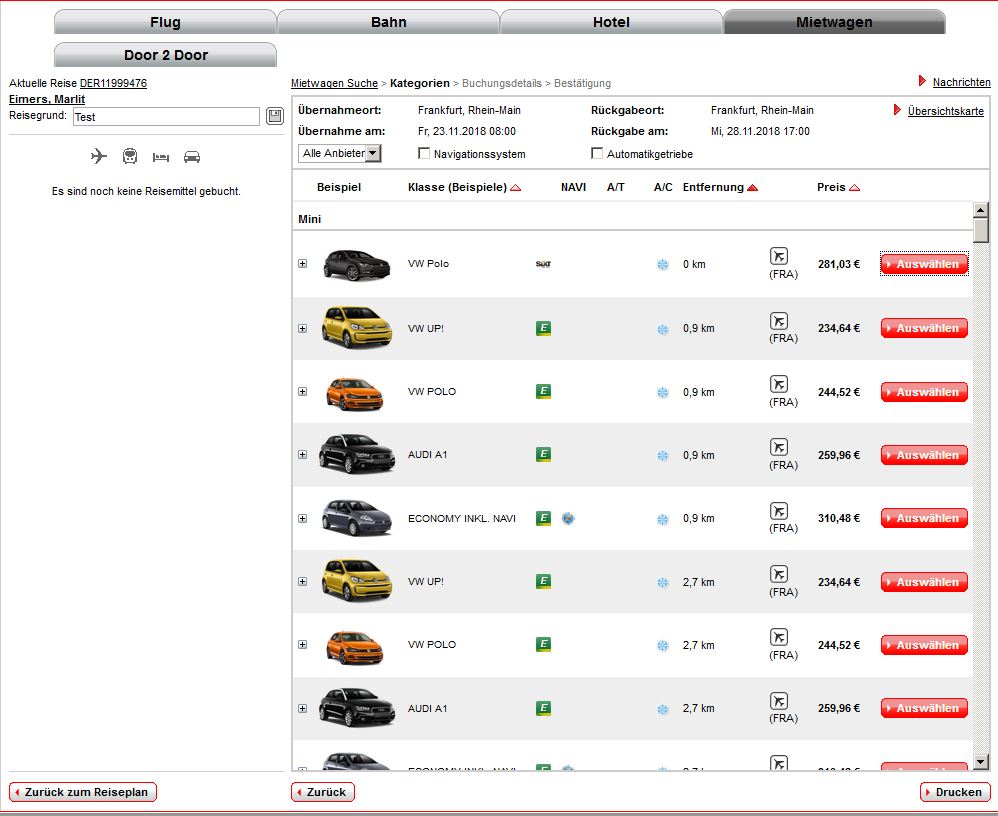Screen dimensions: 998x816
Task: Click A/C snowflake icon for VW Polo 0 km
Action: point(663,264)
